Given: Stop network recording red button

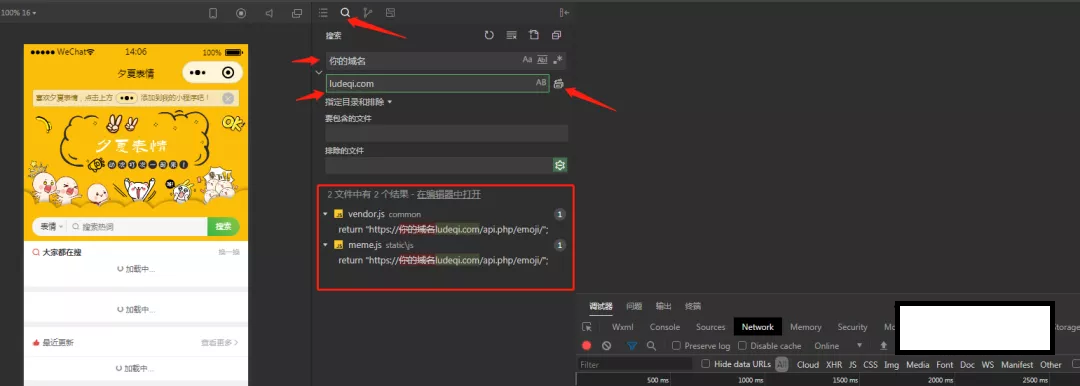Looking at the screenshot, I should click(587, 346).
